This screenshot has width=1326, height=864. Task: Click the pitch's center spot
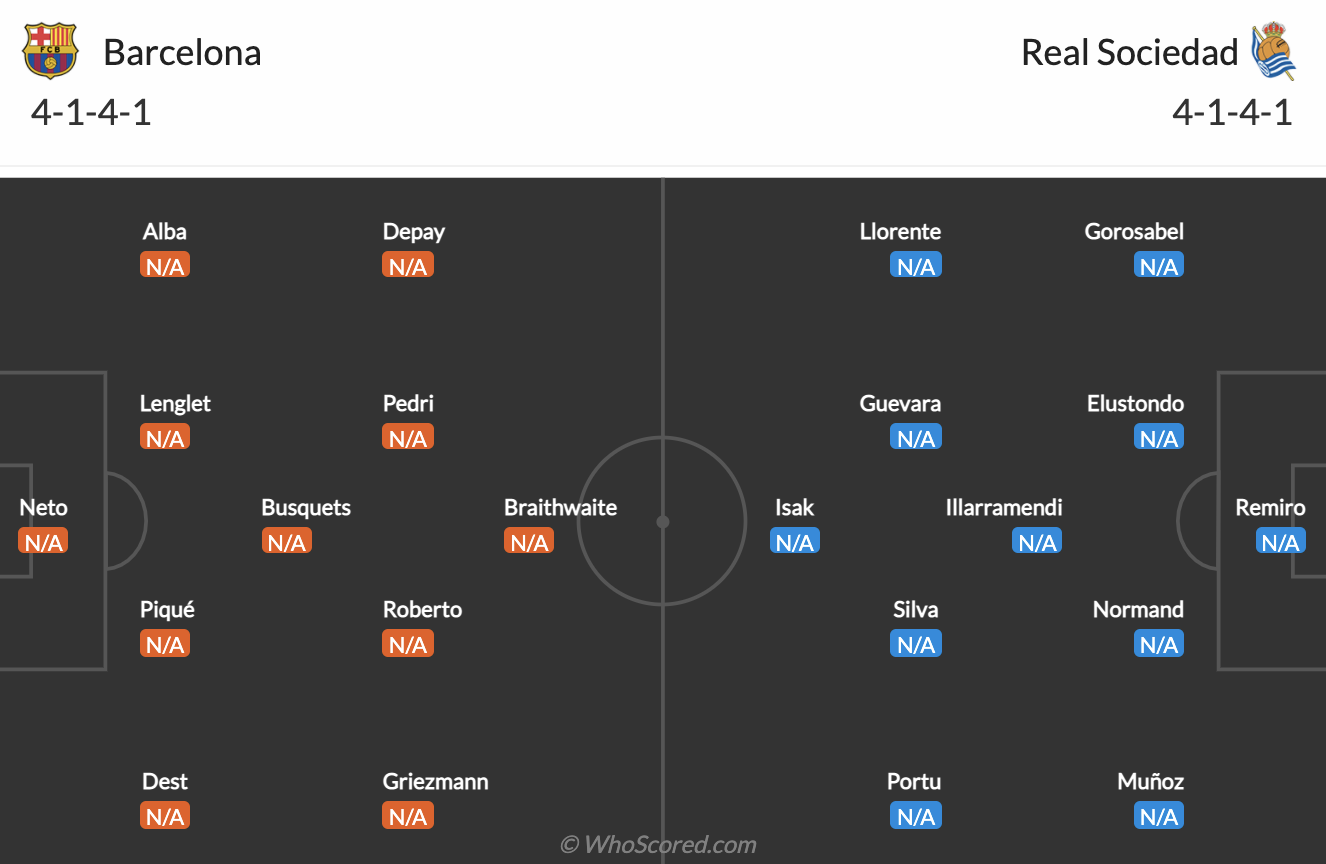point(663,521)
